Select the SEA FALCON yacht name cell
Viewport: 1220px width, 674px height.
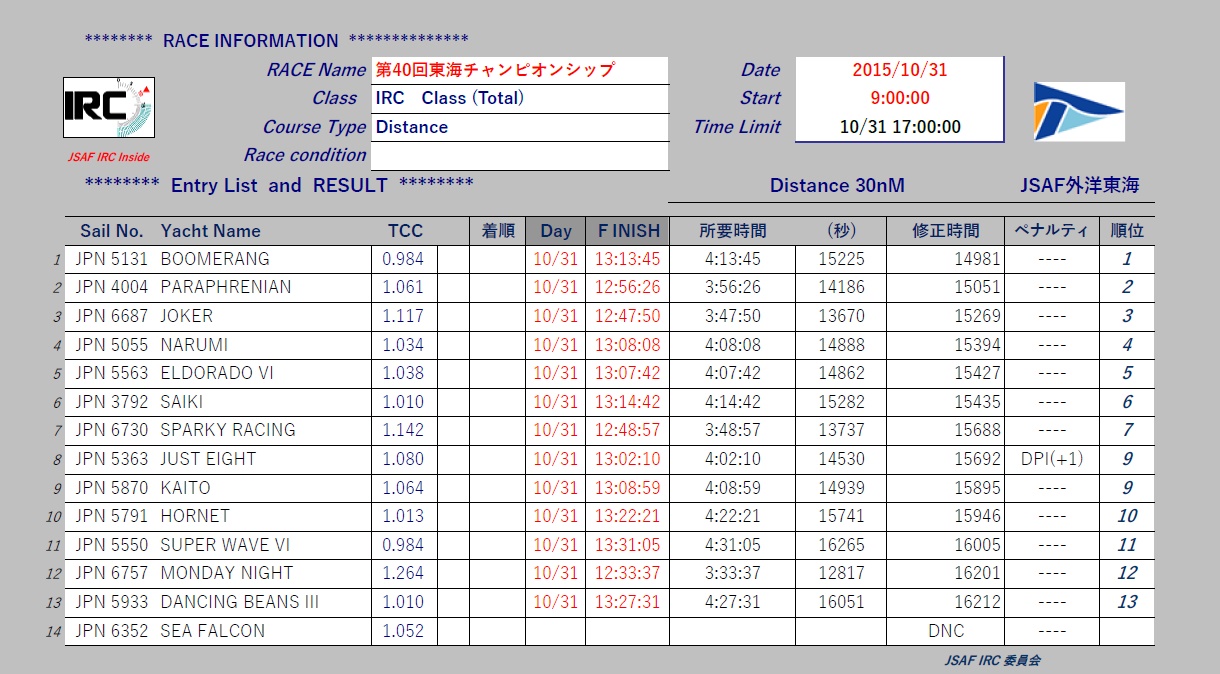coord(213,631)
